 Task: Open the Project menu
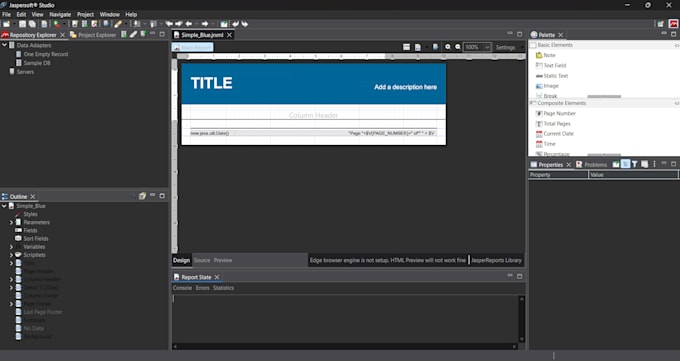[x=85, y=14]
